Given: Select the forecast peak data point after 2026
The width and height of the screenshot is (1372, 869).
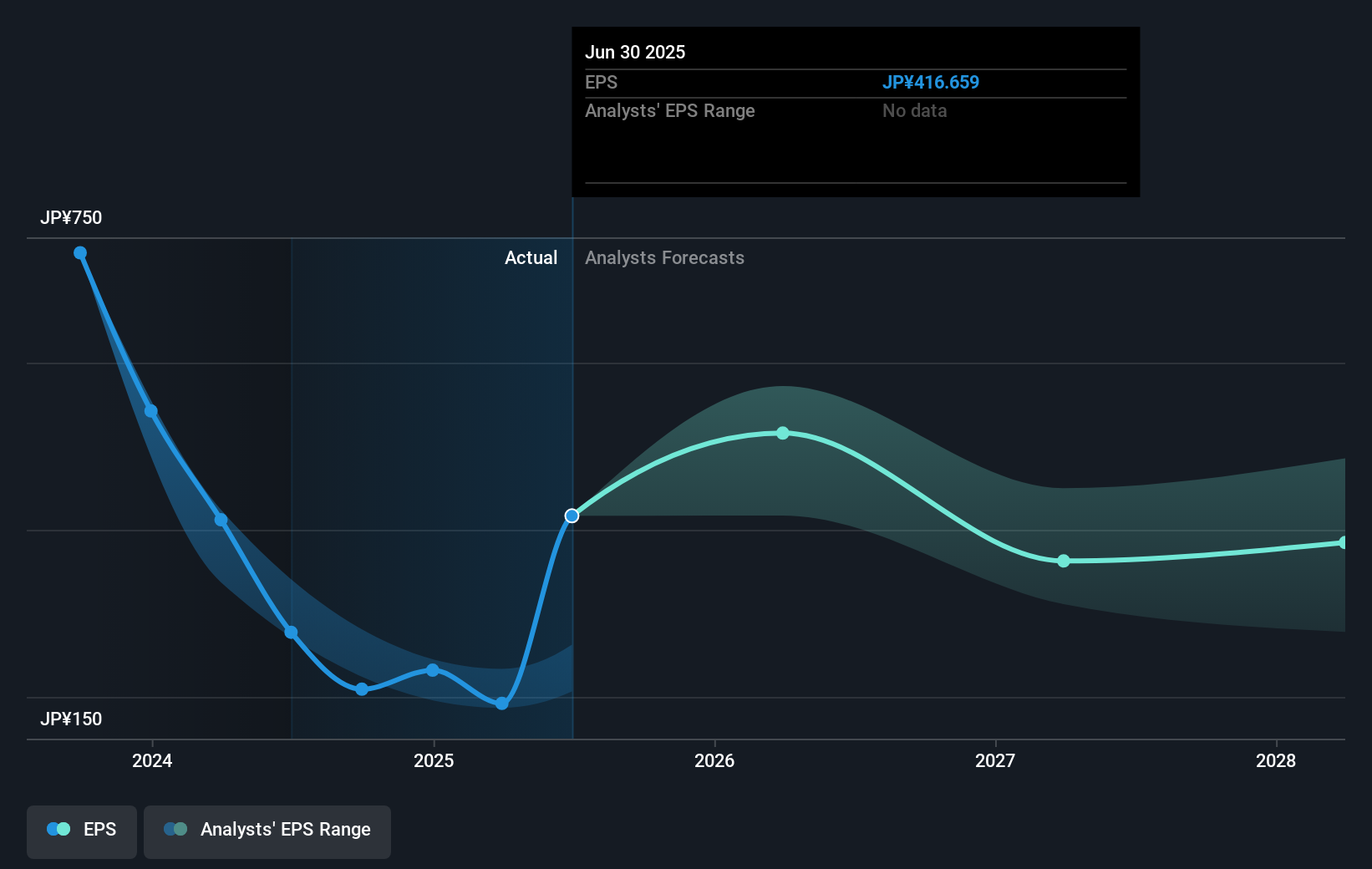Looking at the screenshot, I should point(782,433).
